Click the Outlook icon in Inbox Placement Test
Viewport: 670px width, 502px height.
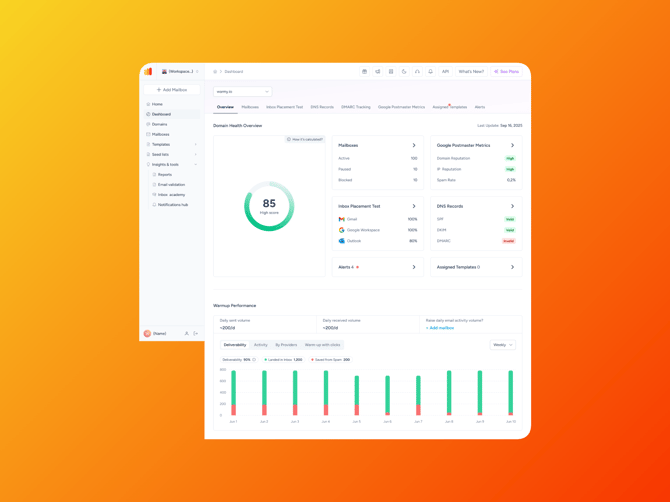341,241
